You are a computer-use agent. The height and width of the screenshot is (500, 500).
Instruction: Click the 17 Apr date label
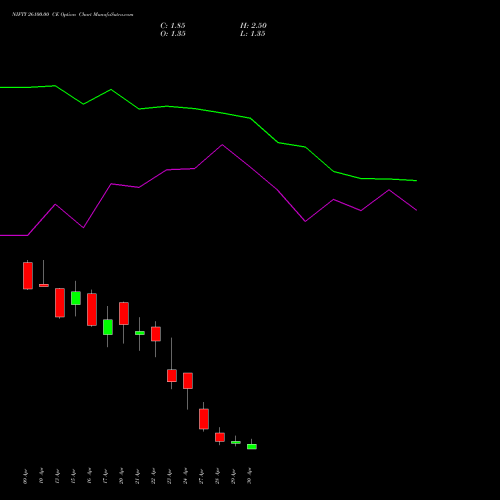(106, 477)
